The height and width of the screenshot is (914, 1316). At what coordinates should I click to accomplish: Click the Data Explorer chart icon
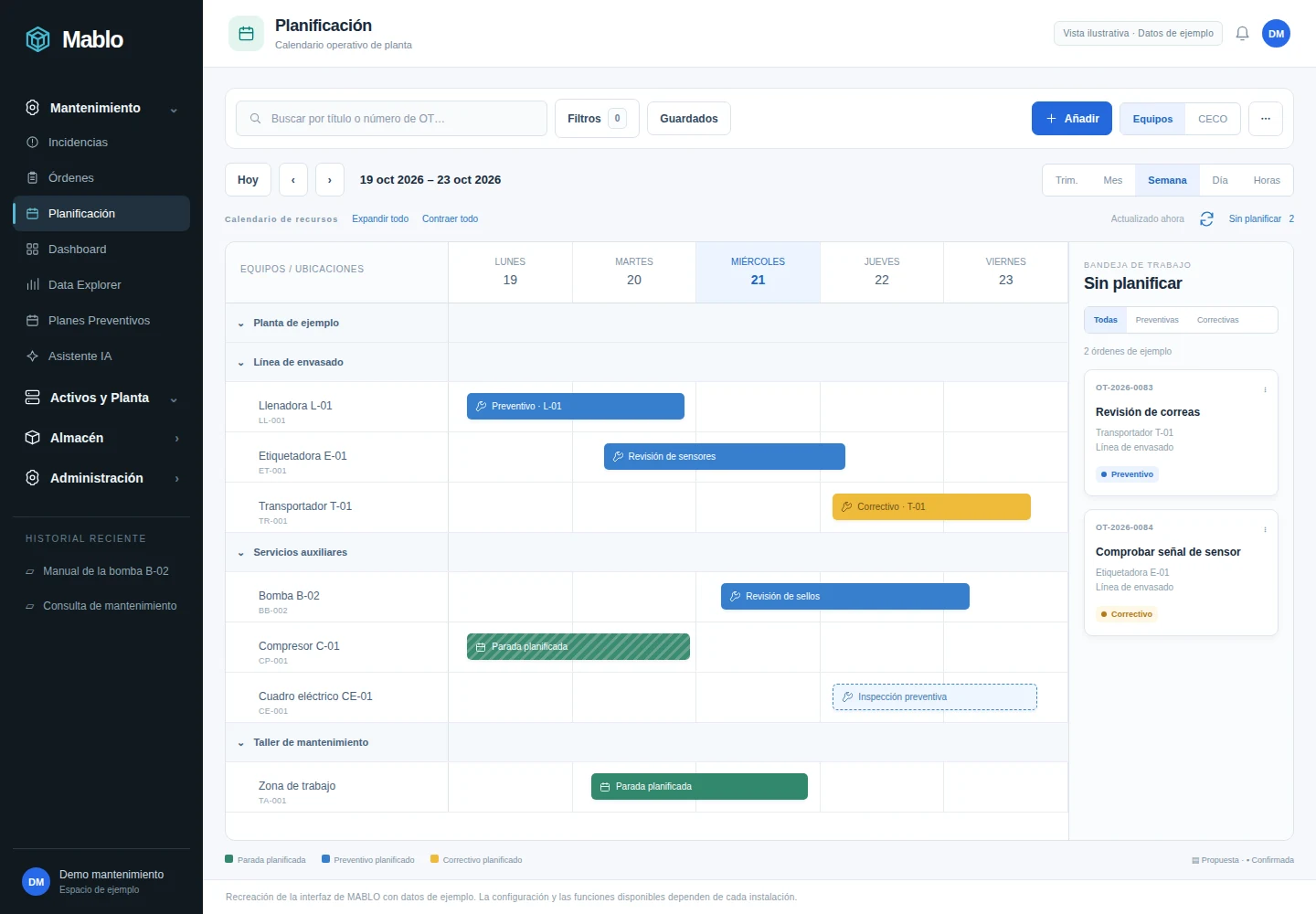click(x=32, y=285)
